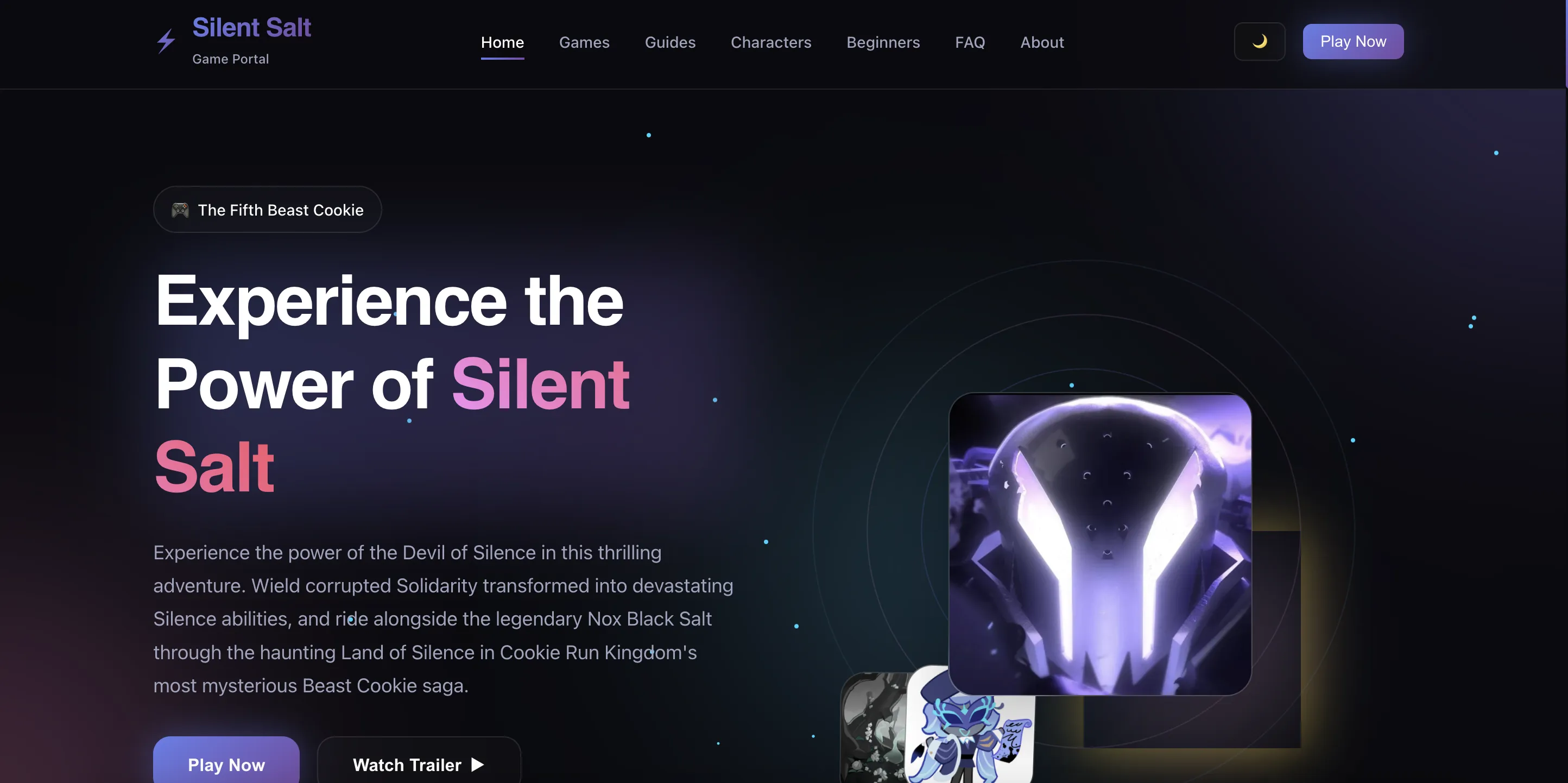1568x783 pixels.
Task: Select the grayscale floral artwork thumbnail
Action: click(874, 728)
